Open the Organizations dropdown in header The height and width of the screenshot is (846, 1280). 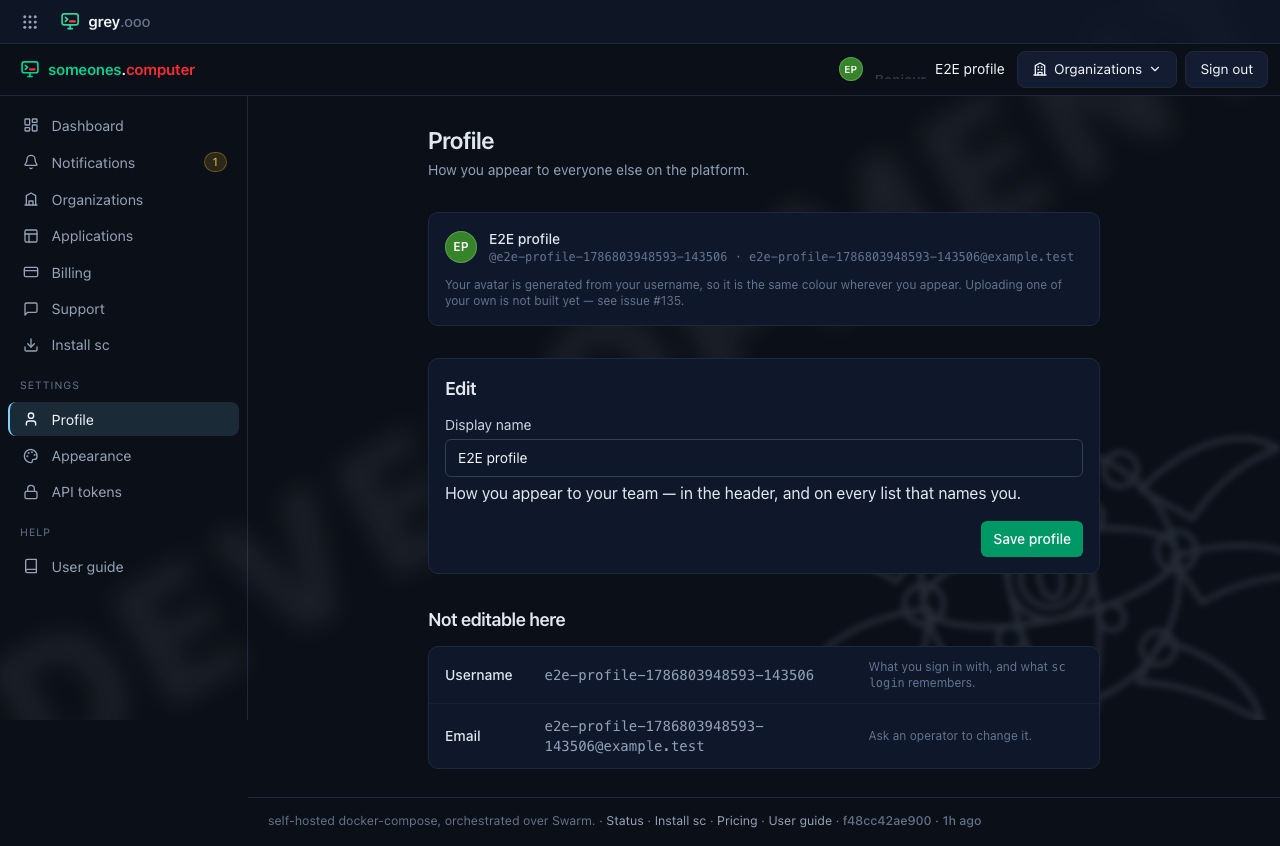pyautogui.click(x=1097, y=69)
